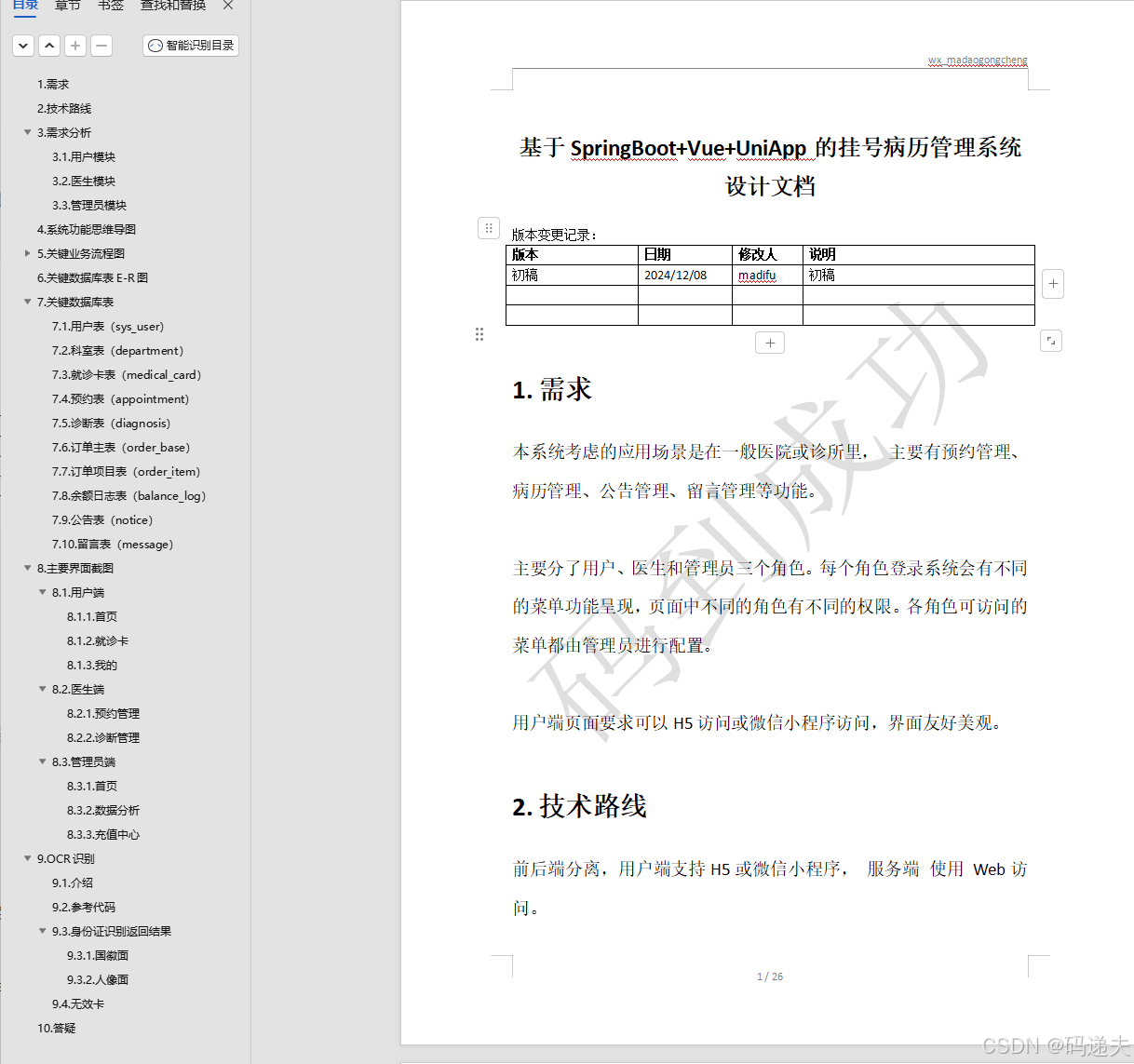Open 7.7.订单项目表 (order_item) entry
The image size is (1134, 1064).
(127, 471)
